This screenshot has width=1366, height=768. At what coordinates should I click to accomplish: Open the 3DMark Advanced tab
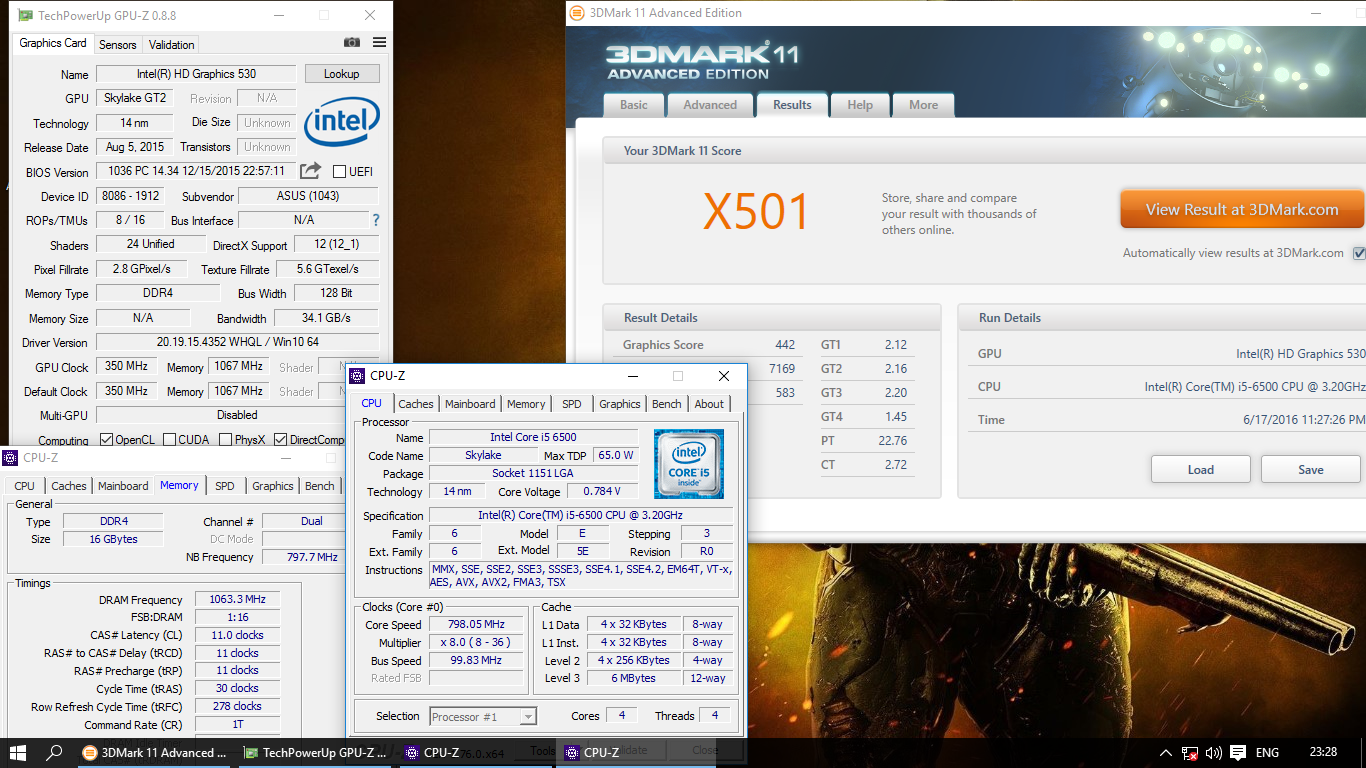click(710, 105)
